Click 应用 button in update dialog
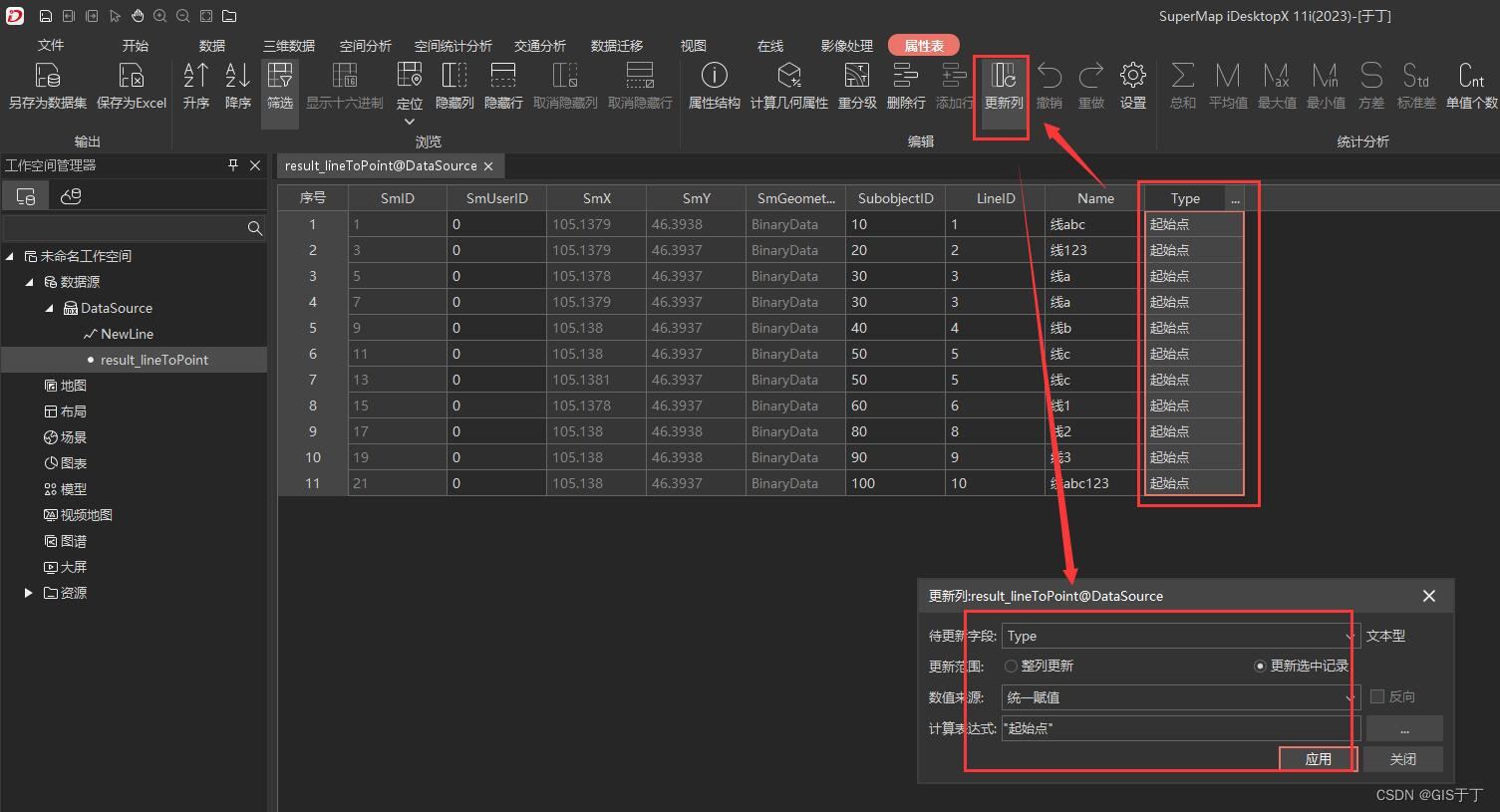The width and height of the screenshot is (1500, 812). click(1319, 759)
